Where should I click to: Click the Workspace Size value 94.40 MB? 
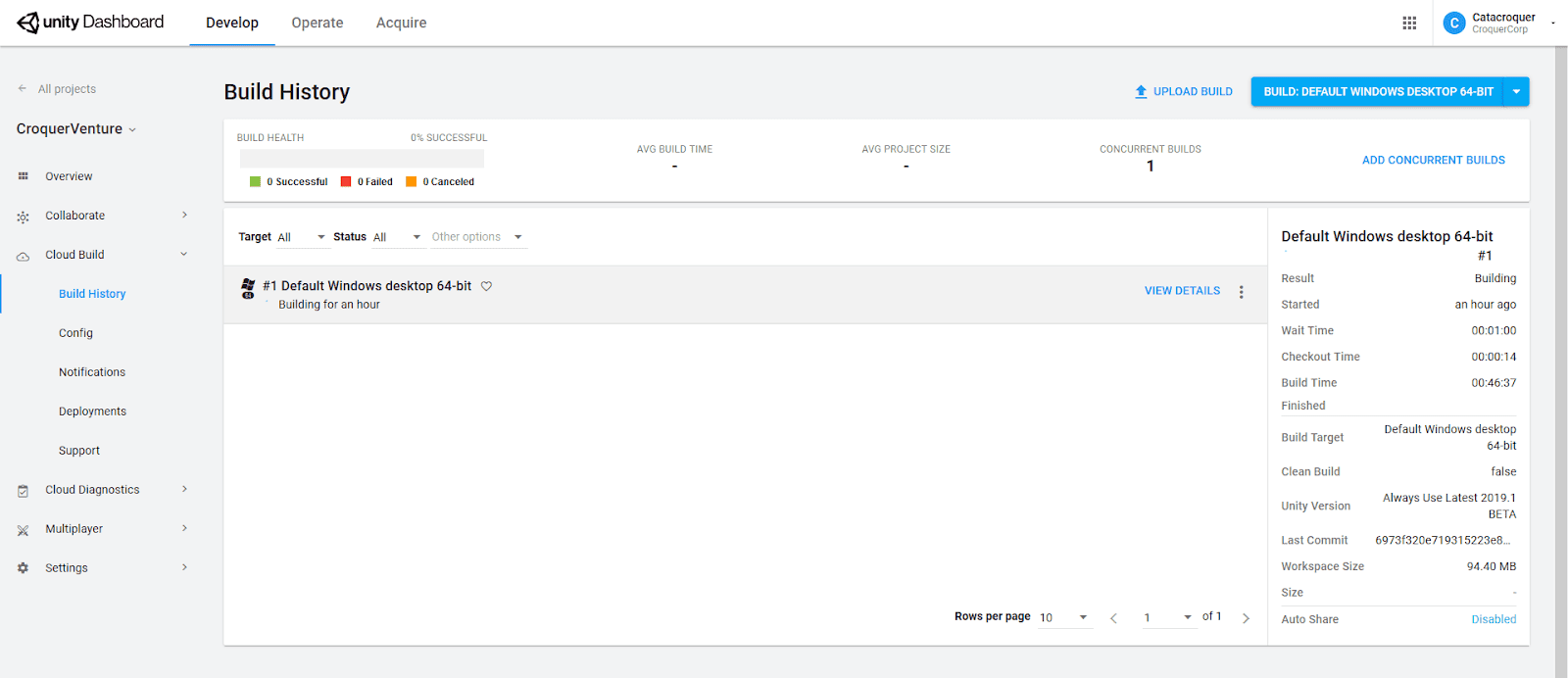1491,566
